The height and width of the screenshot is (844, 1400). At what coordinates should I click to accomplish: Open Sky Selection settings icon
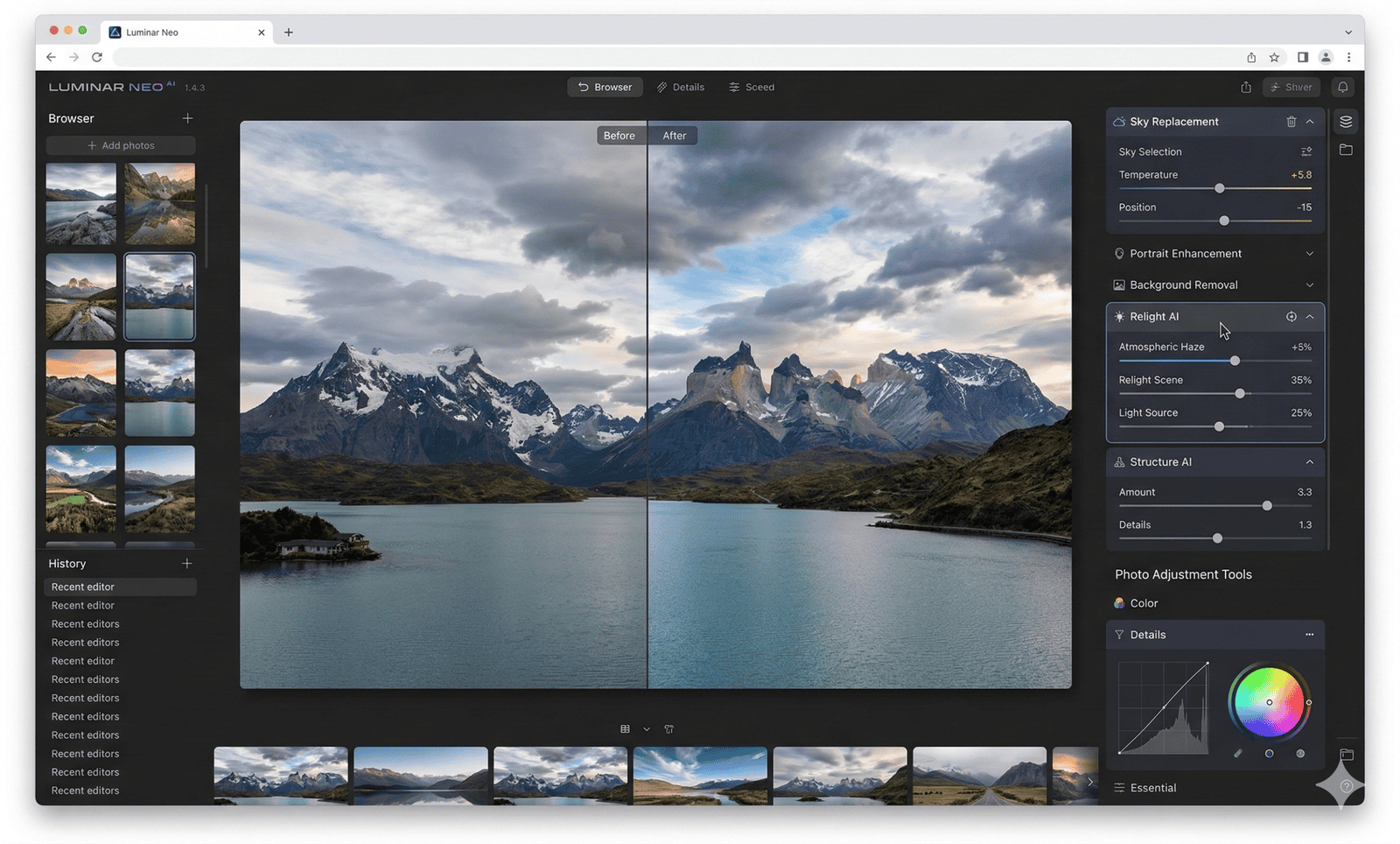1306,151
